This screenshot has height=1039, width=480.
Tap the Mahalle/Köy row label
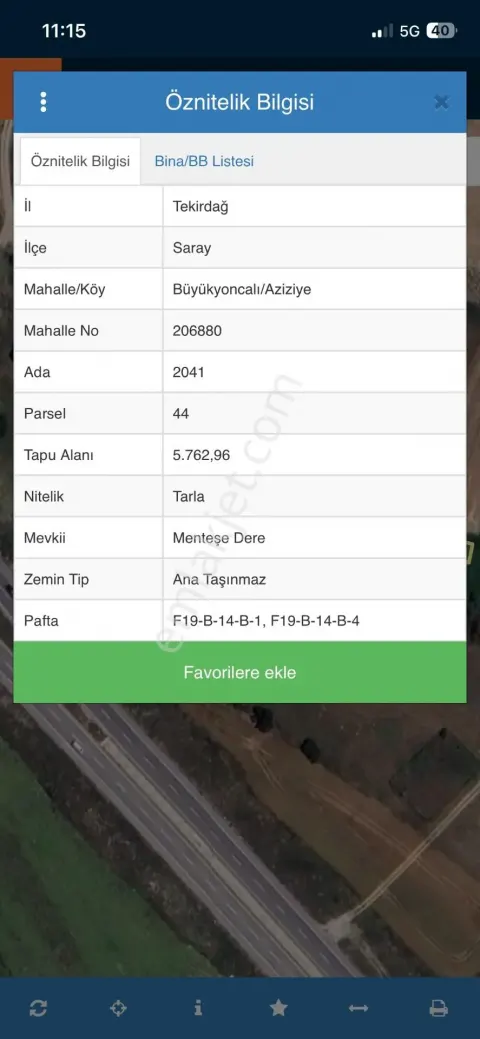64,290
